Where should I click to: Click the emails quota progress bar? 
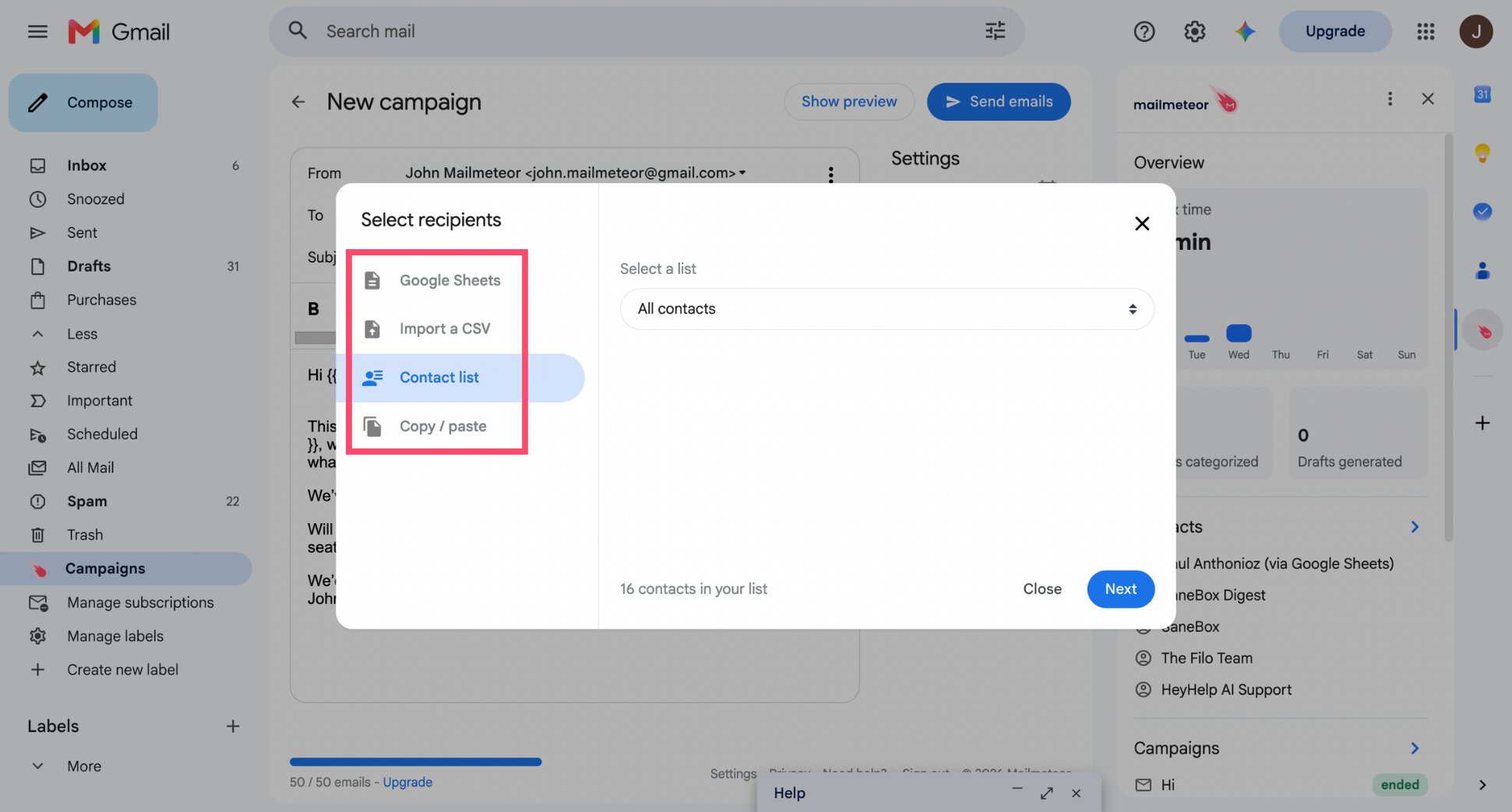tap(415, 762)
